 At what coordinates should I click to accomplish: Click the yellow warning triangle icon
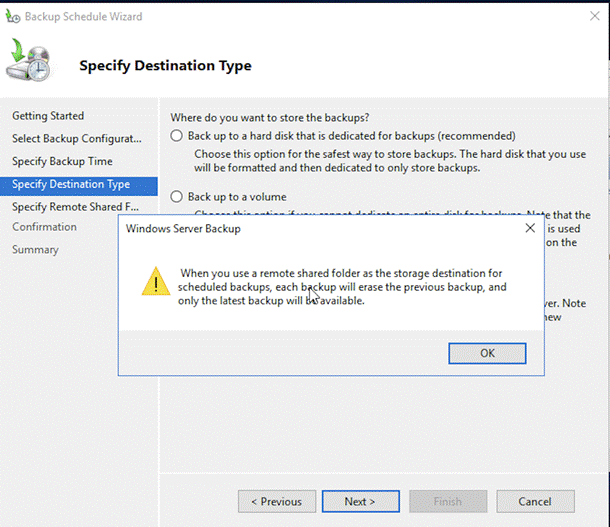pyautogui.click(x=155, y=281)
